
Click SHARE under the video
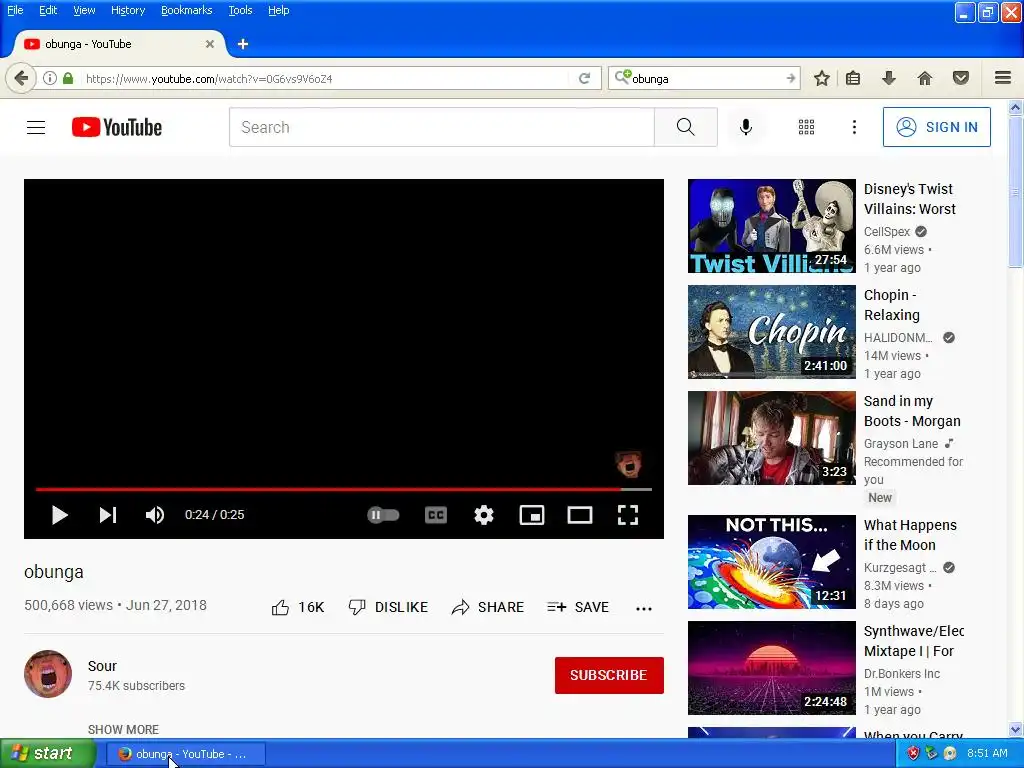click(487, 607)
